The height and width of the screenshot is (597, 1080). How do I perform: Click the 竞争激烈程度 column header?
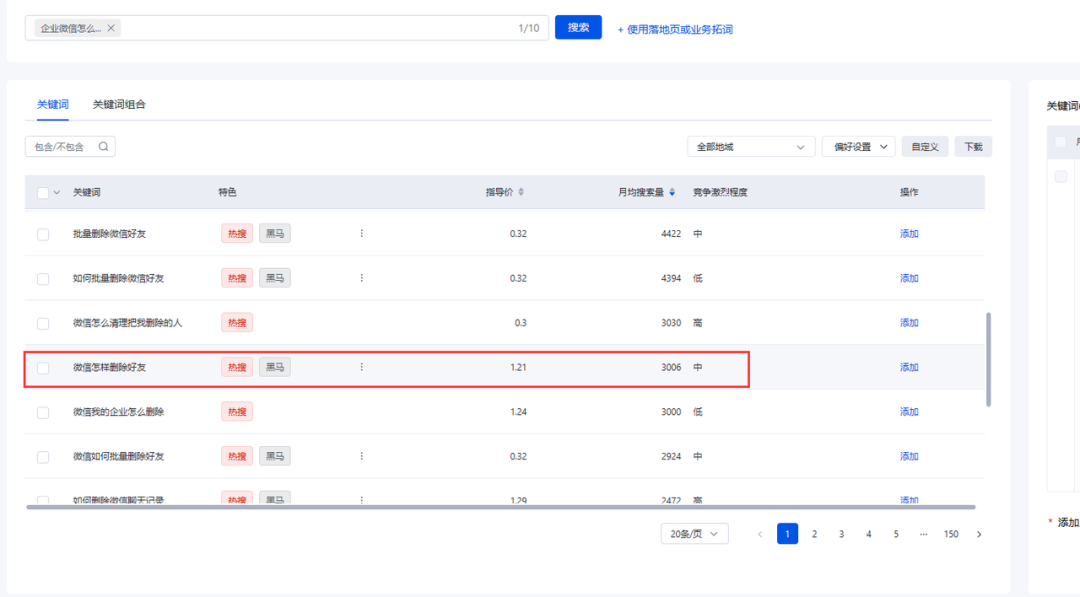[x=720, y=192]
